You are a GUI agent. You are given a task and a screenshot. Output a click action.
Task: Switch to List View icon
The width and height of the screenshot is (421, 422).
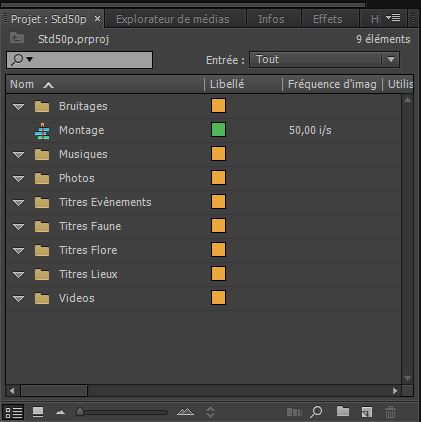tap(14, 412)
